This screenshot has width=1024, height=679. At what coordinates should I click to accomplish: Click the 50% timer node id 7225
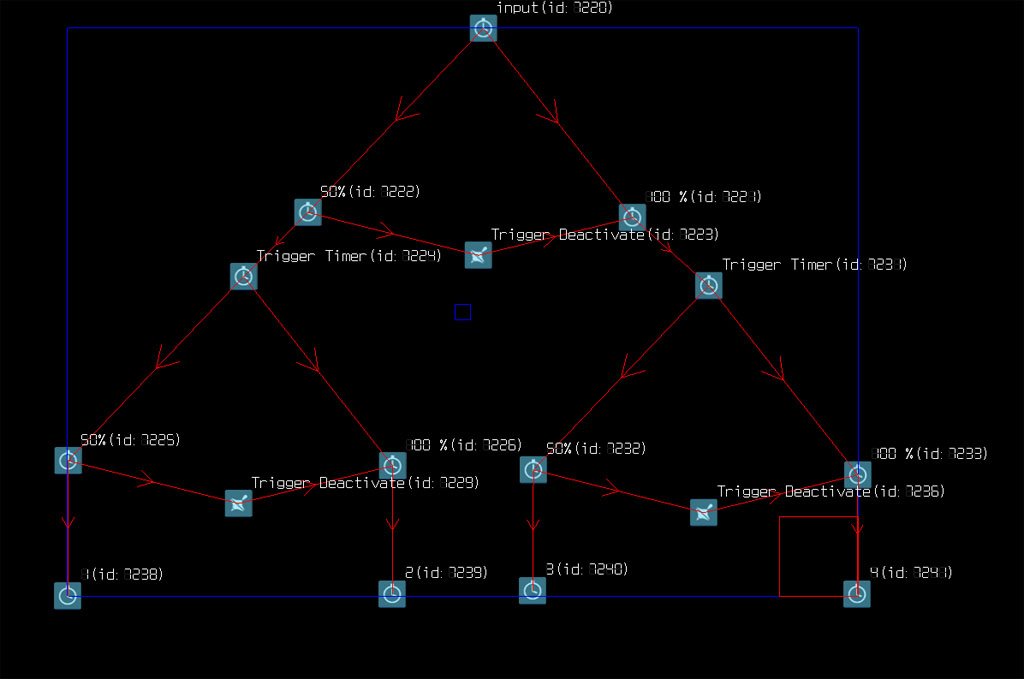click(69, 460)
